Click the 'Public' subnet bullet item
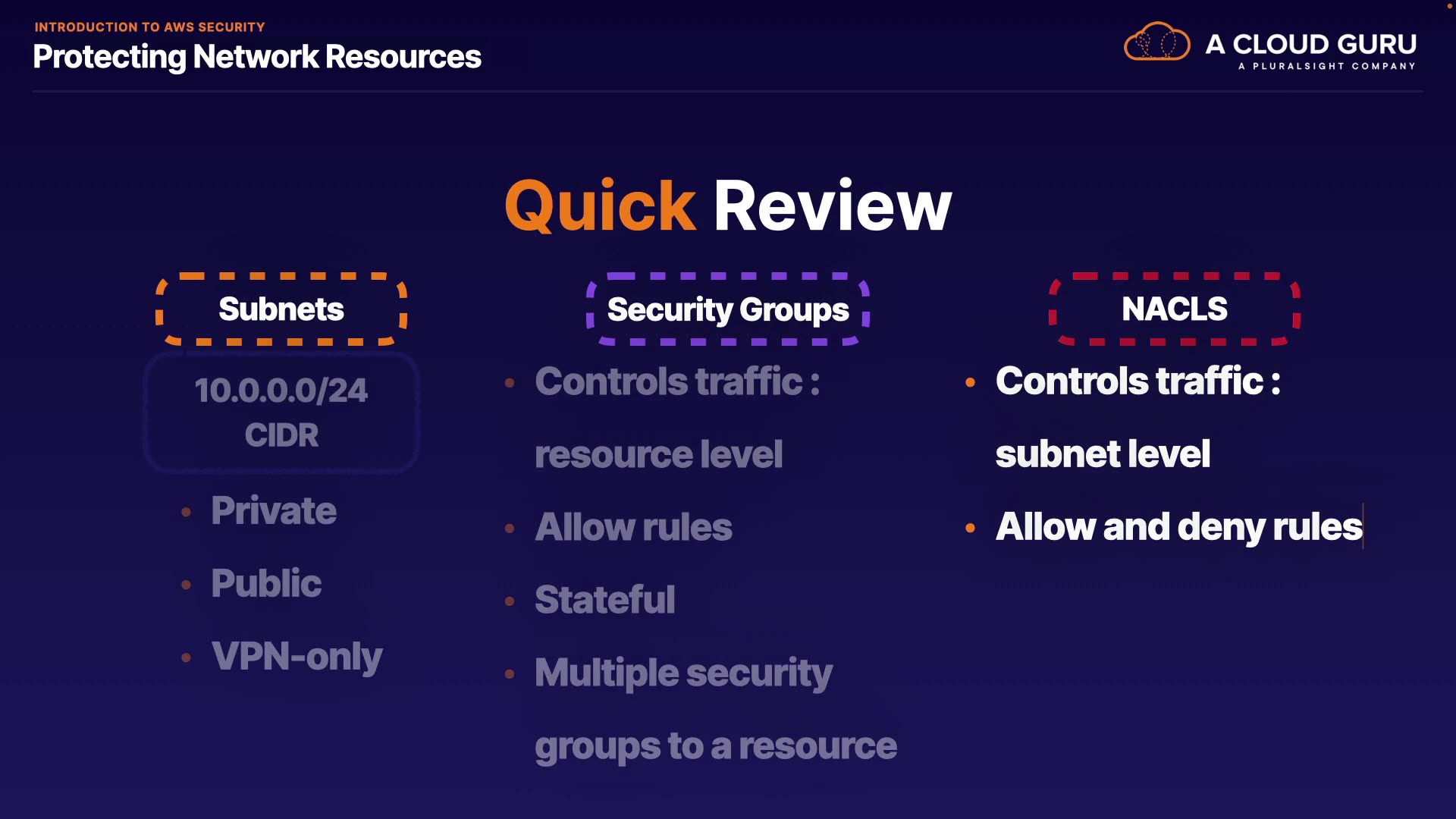Screen dimensions: 1456x819 click(x=266, y=583)
